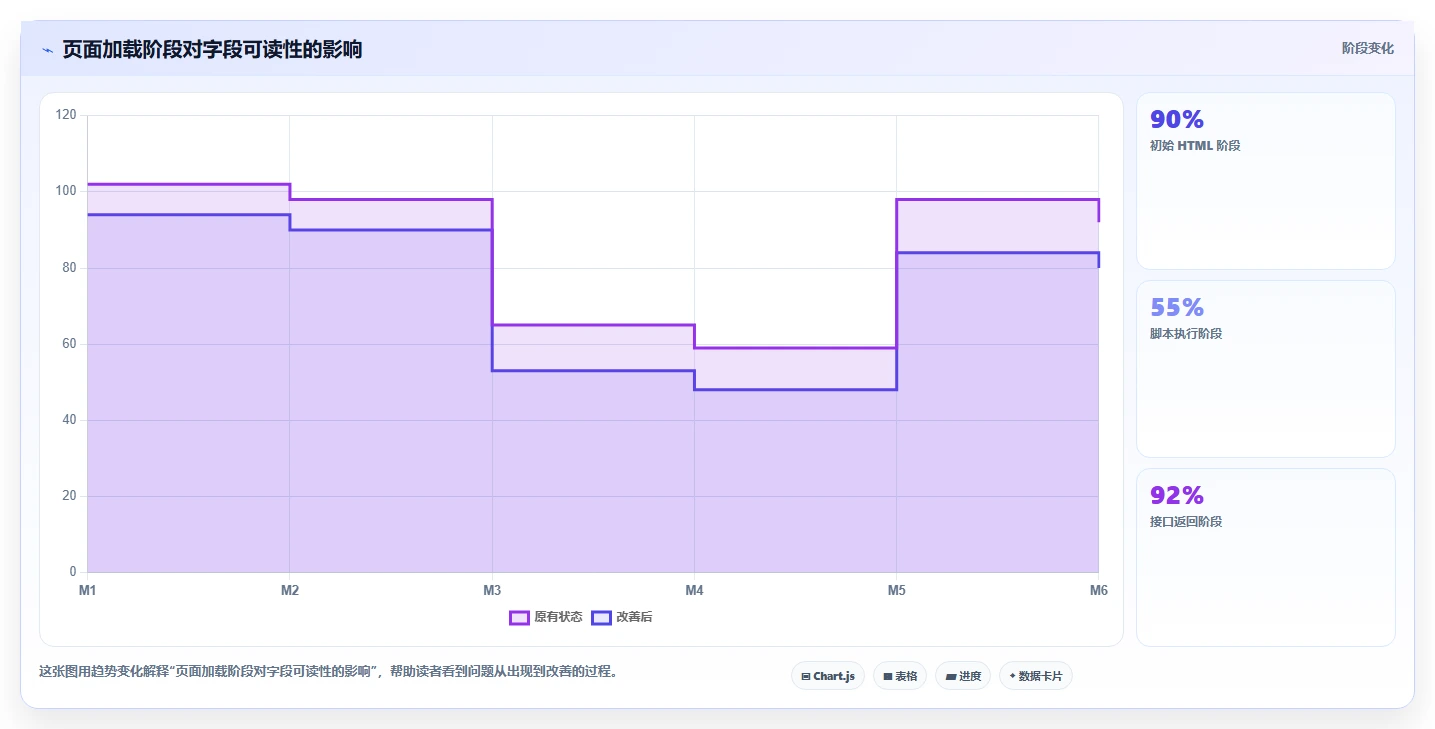Click the Chart.js tag chip

pos(828,676)
